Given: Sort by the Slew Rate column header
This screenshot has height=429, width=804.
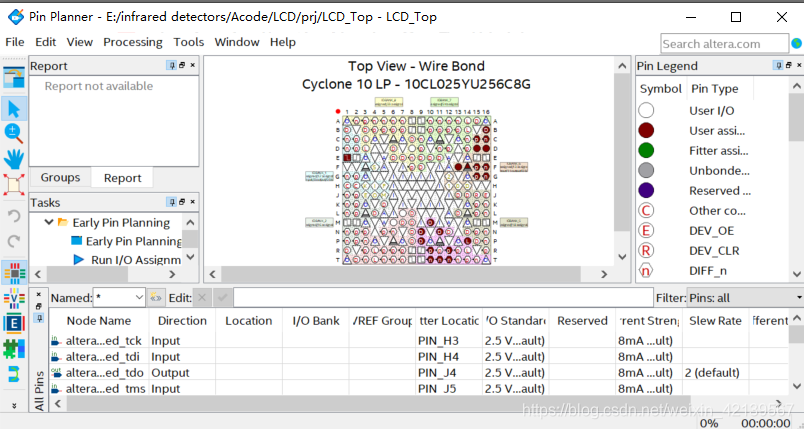Looking at the screenshot, I should click(715, 321).
